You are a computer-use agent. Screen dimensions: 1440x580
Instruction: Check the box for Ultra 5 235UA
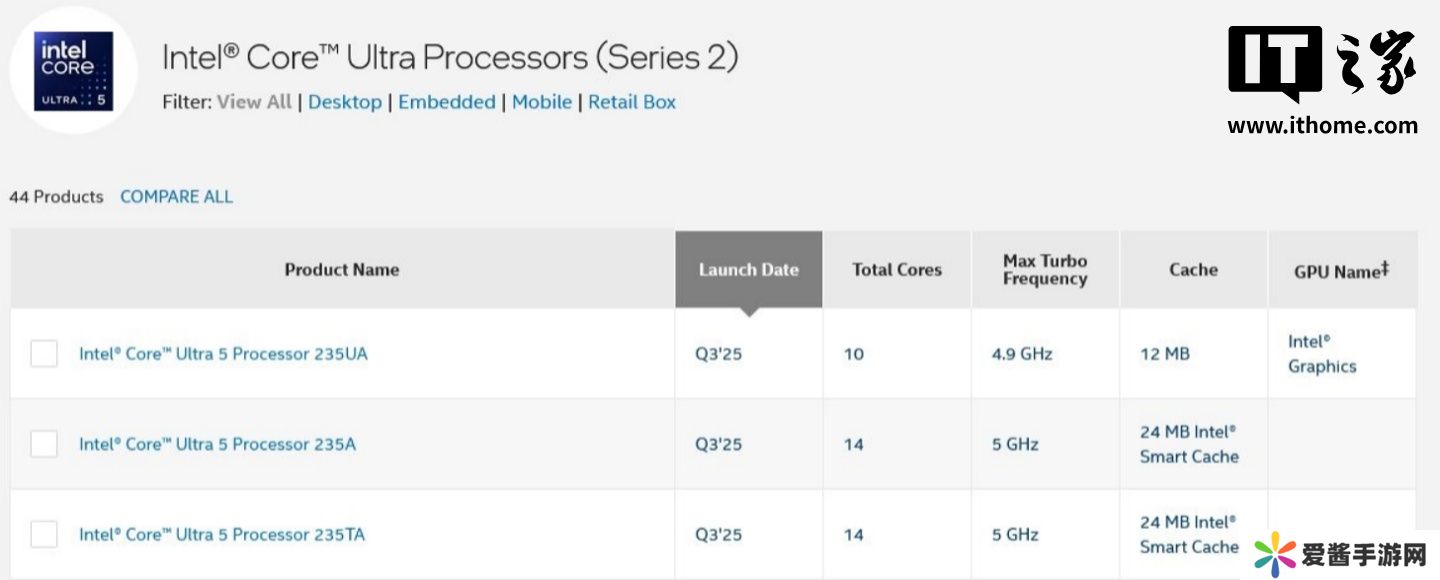tap(44, 354)
